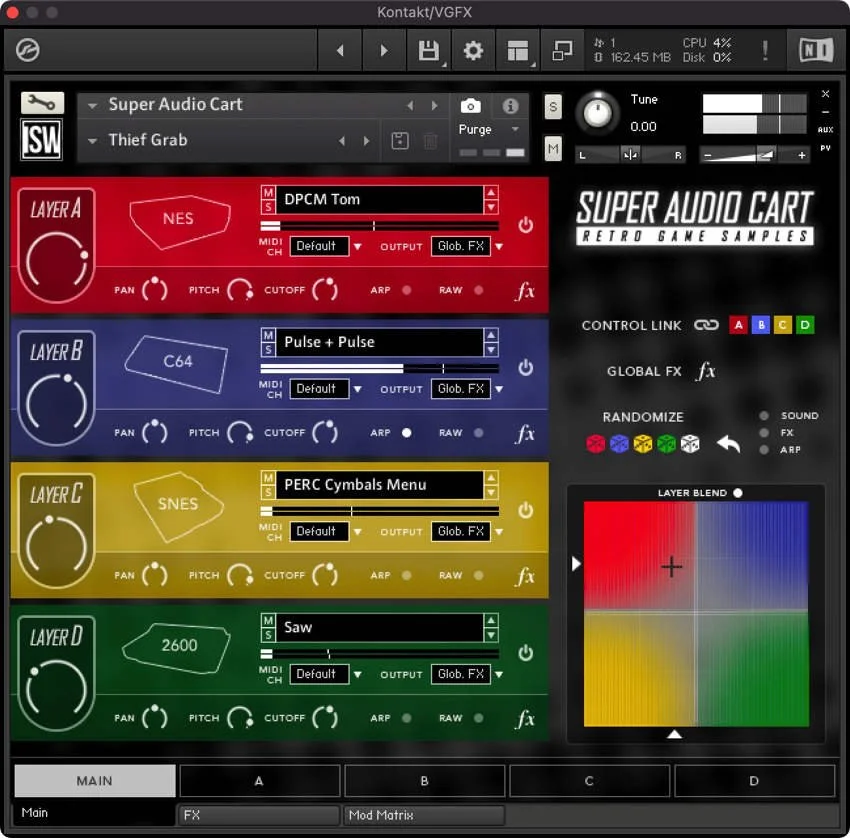The width and height of the screenshot is (850, 838).
Task: Take snapshot with camera icon
Action: [470, 106]
